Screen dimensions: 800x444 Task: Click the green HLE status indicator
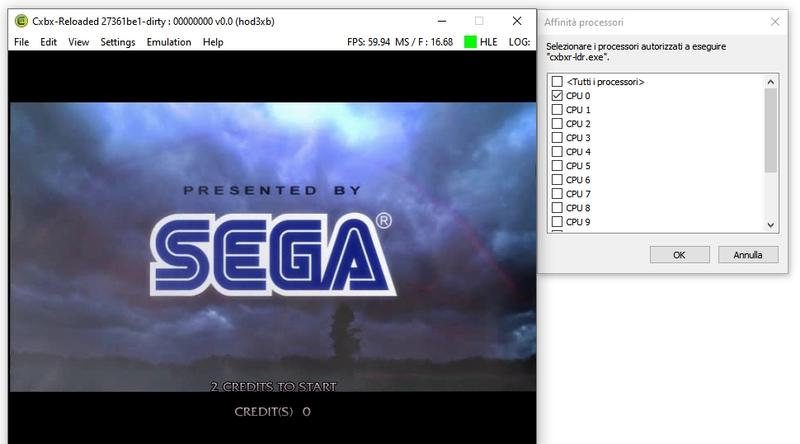tap(470, 42)
